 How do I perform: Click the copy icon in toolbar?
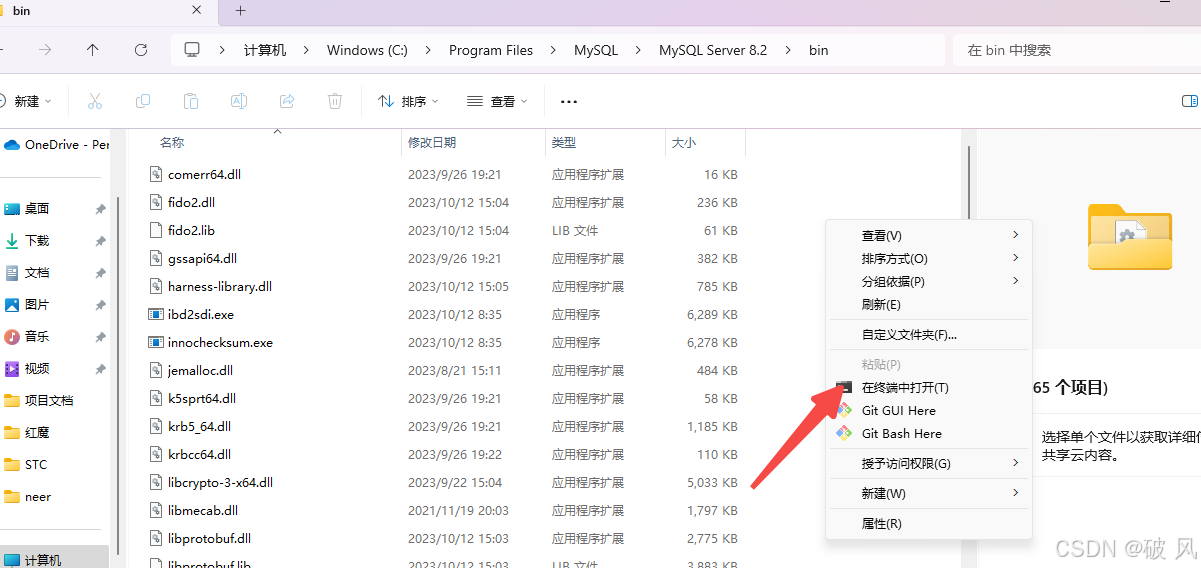pyautogui.click(x=143, y=101)
